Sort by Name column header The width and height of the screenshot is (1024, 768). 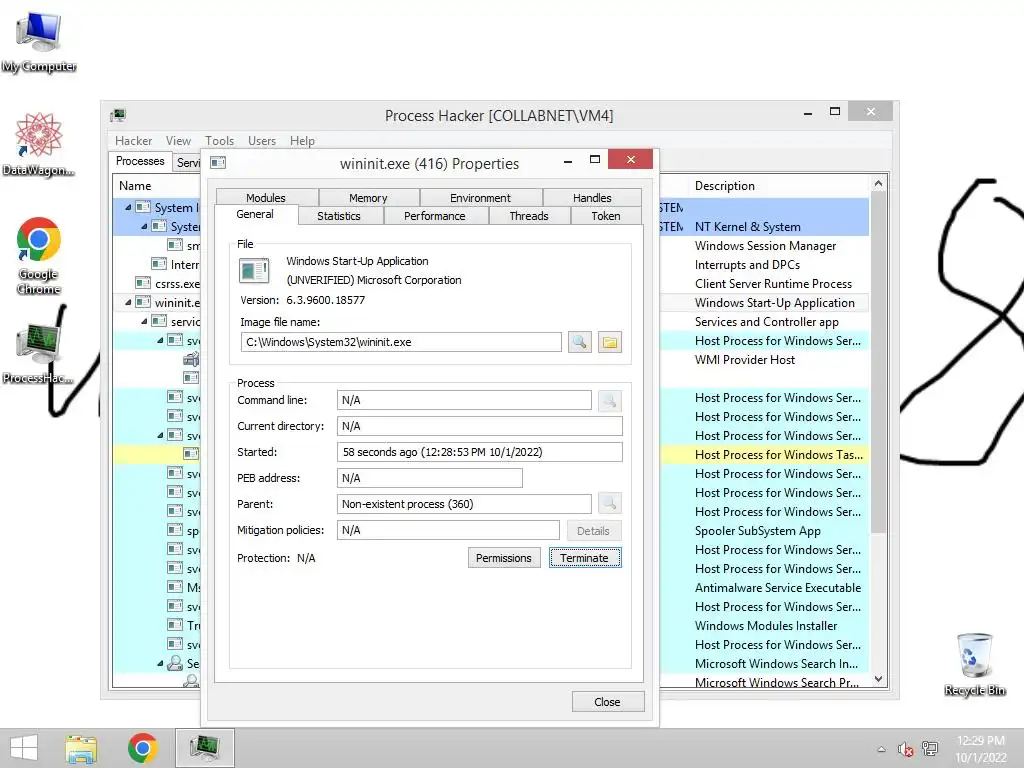click(x=157, y=186)
